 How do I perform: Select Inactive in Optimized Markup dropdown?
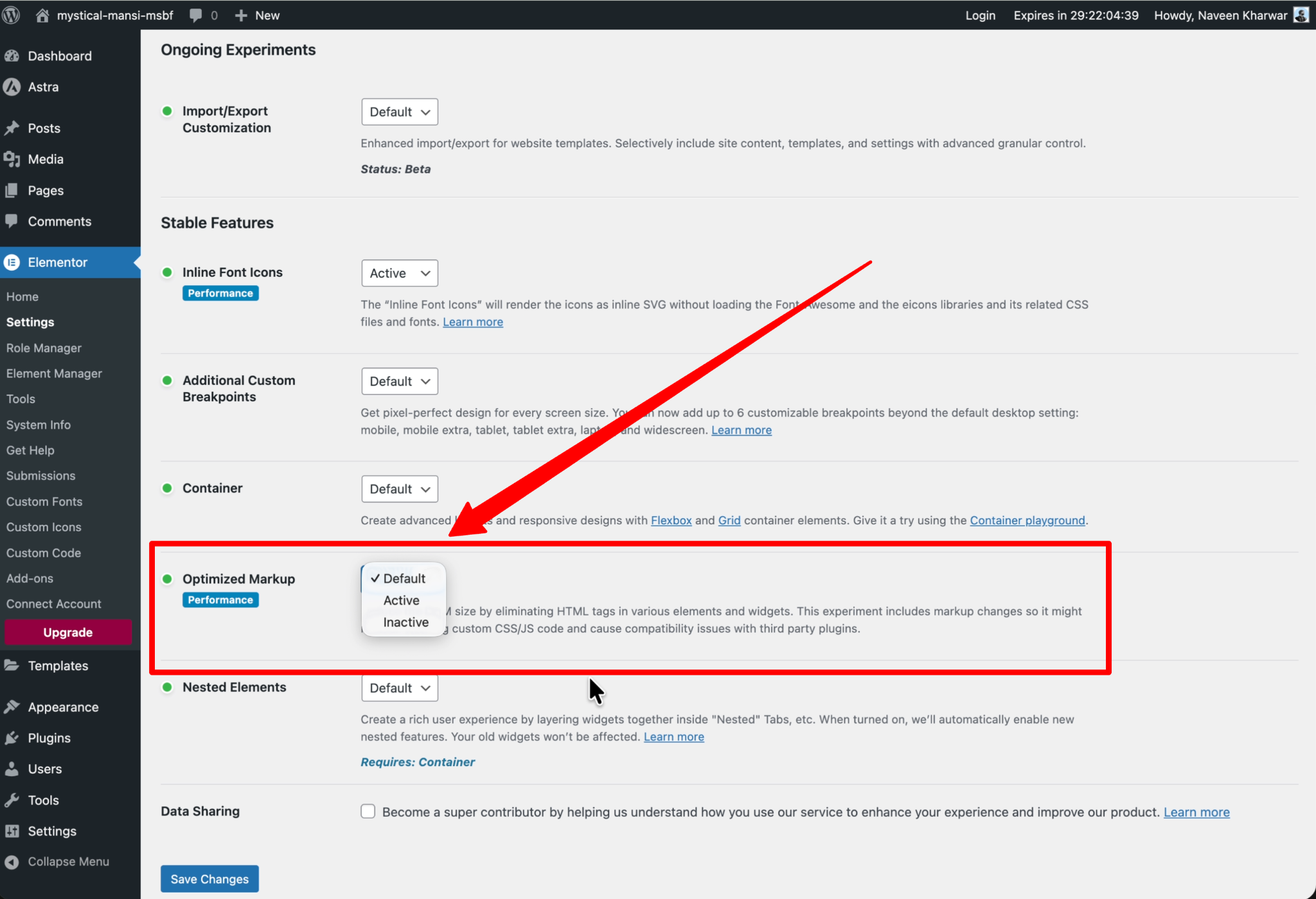[405, 622]
